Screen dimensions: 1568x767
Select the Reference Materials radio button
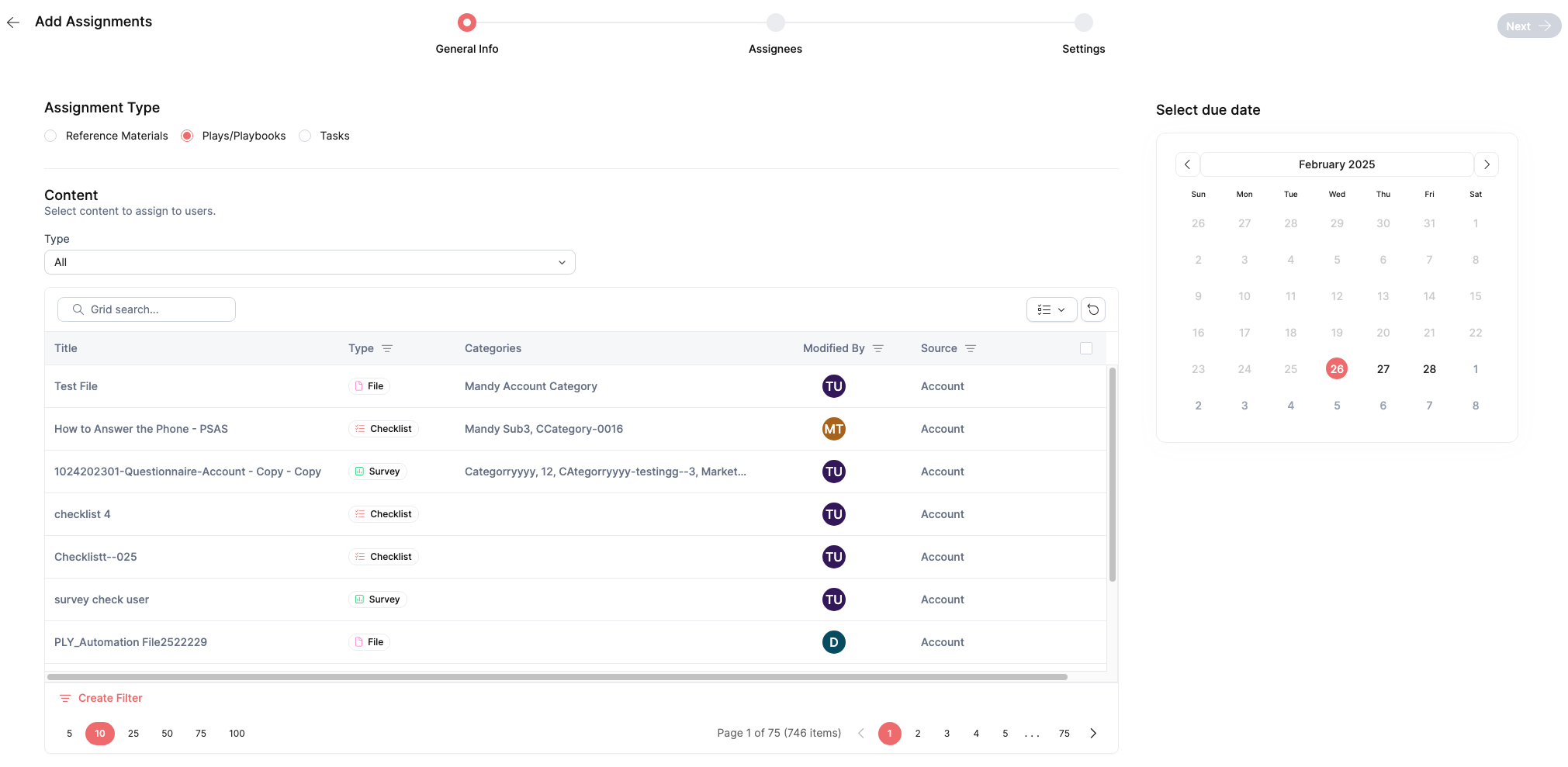pos(50,136)
